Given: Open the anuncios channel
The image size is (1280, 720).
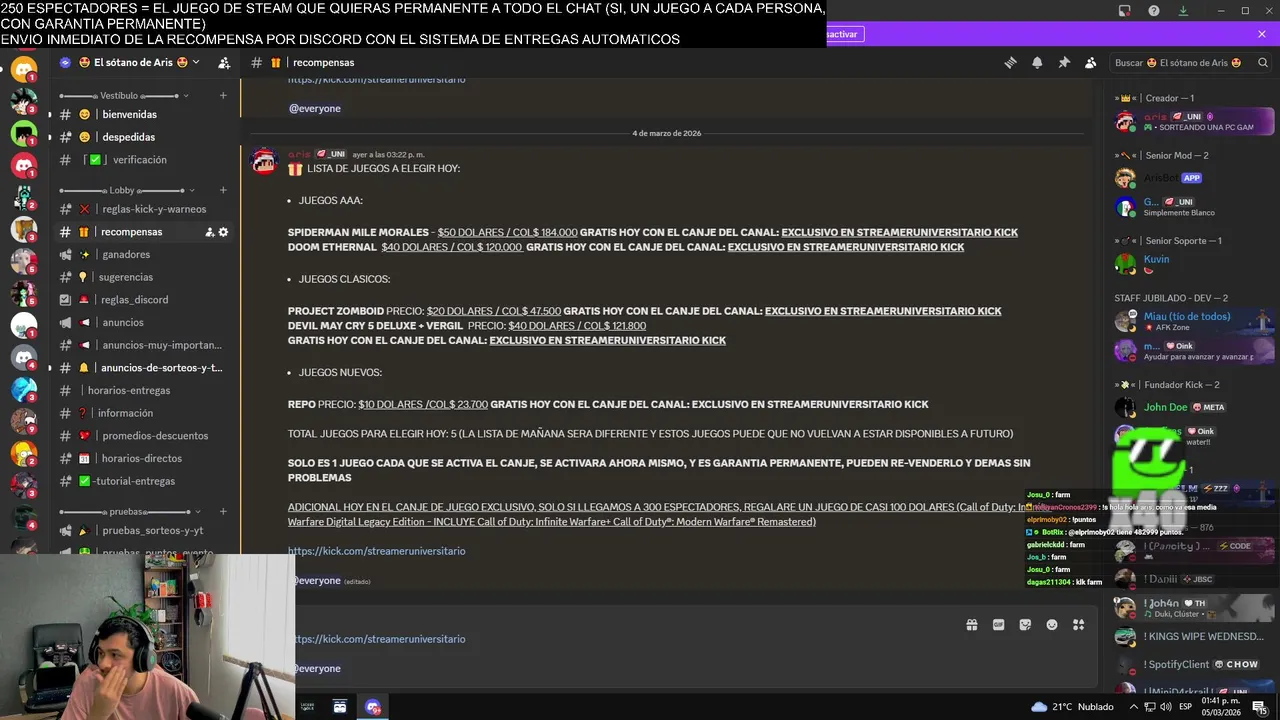Looking at the screenshot, I should 142,323.
